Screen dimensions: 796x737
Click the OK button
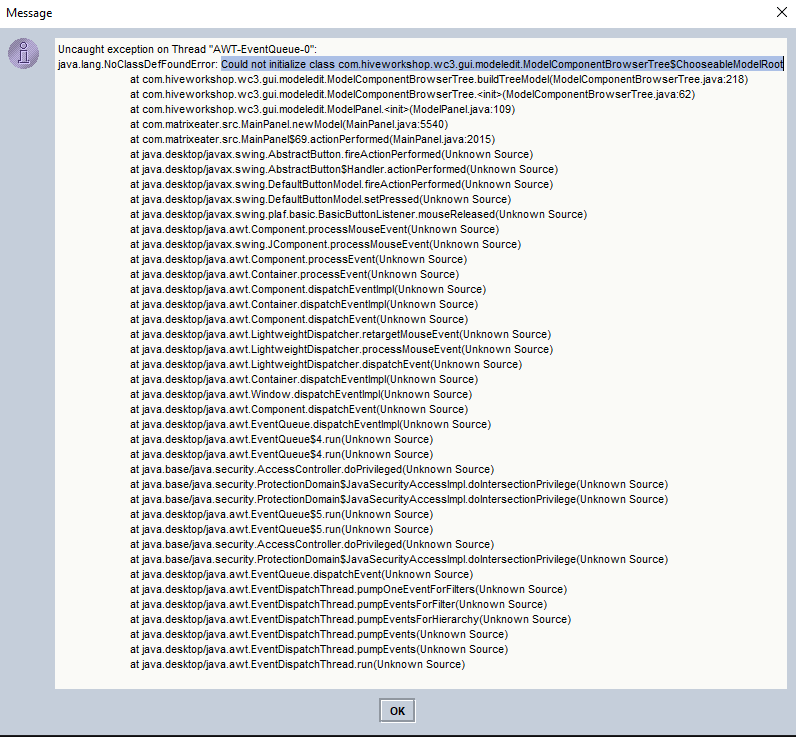click(x=397, y=711)
